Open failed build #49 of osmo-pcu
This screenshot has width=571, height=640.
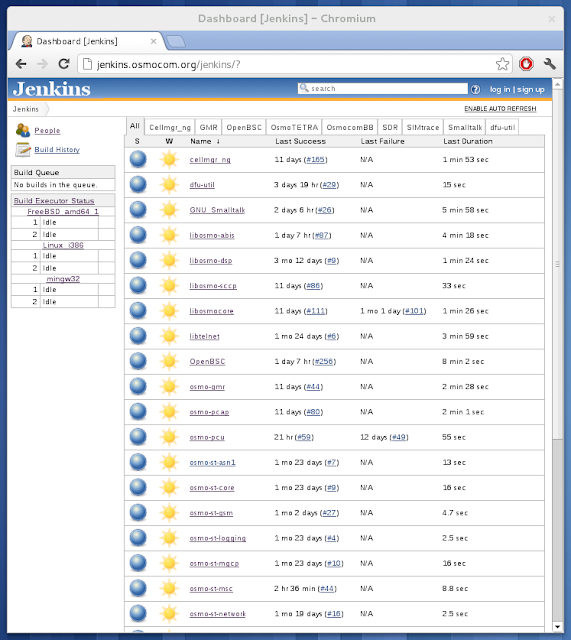[399, 437]
